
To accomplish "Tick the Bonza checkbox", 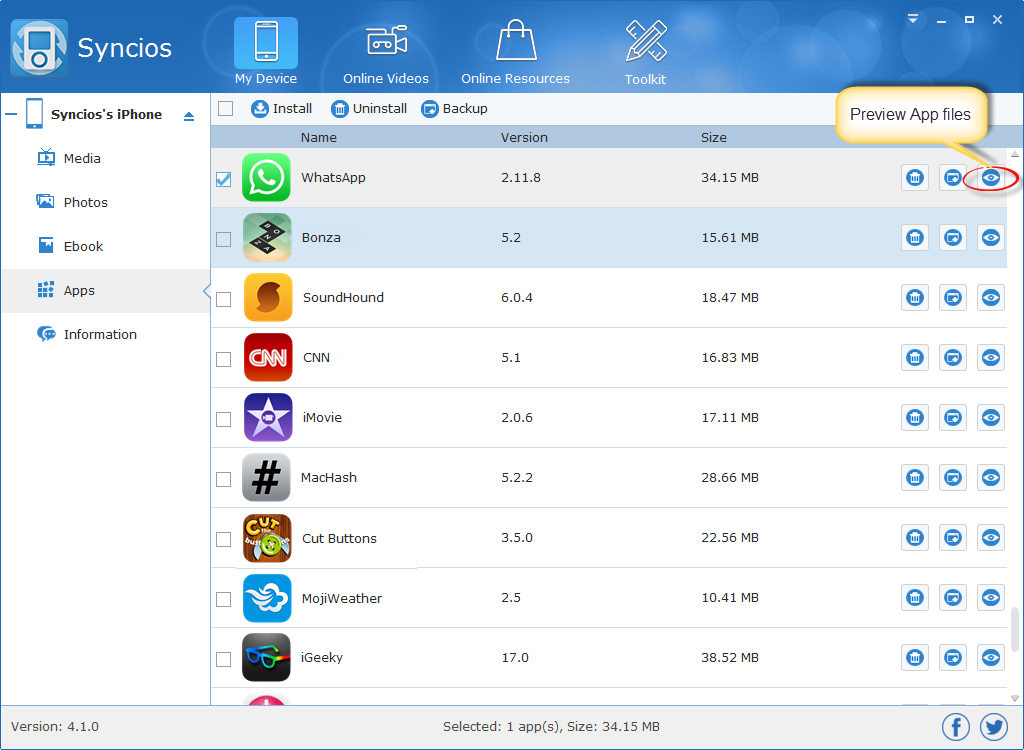I will click(x=223, y=239).
